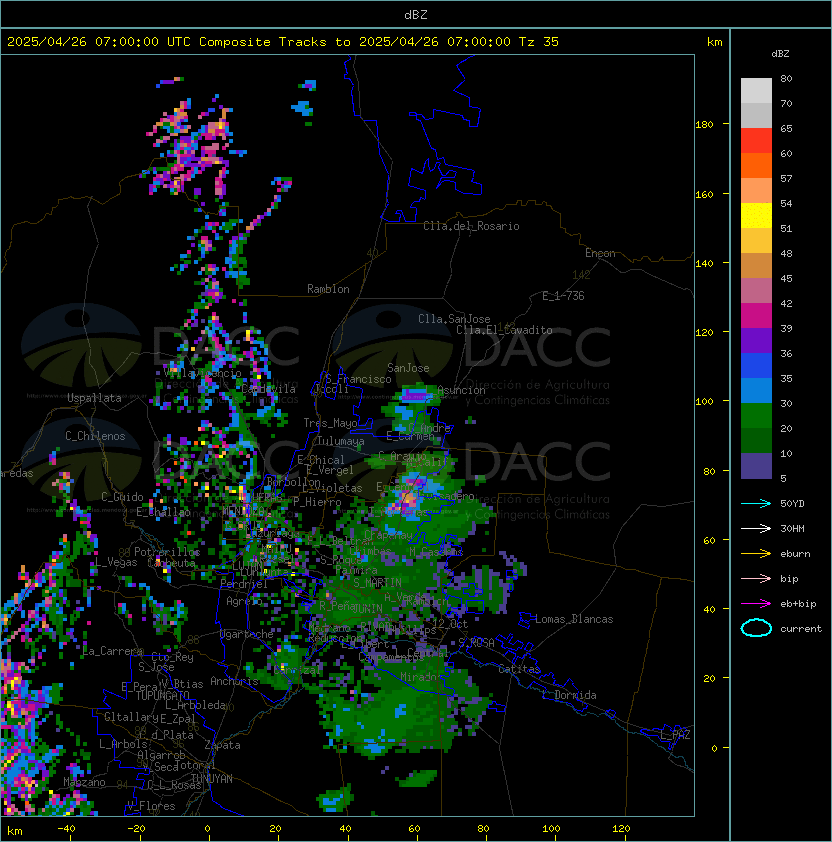Click the 120 km mark on horizontal axis

click(621, 828)
